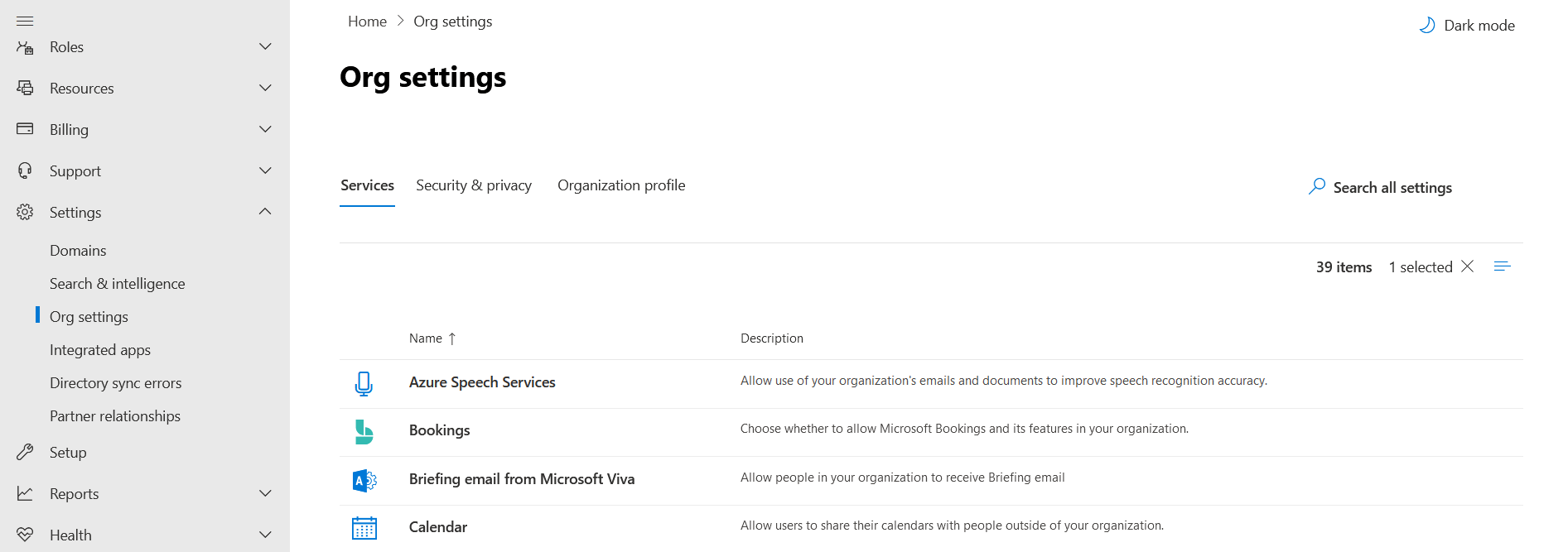Open Calendar service settings
This screenshot has height=552, width=1568.
tap(438, 527)
